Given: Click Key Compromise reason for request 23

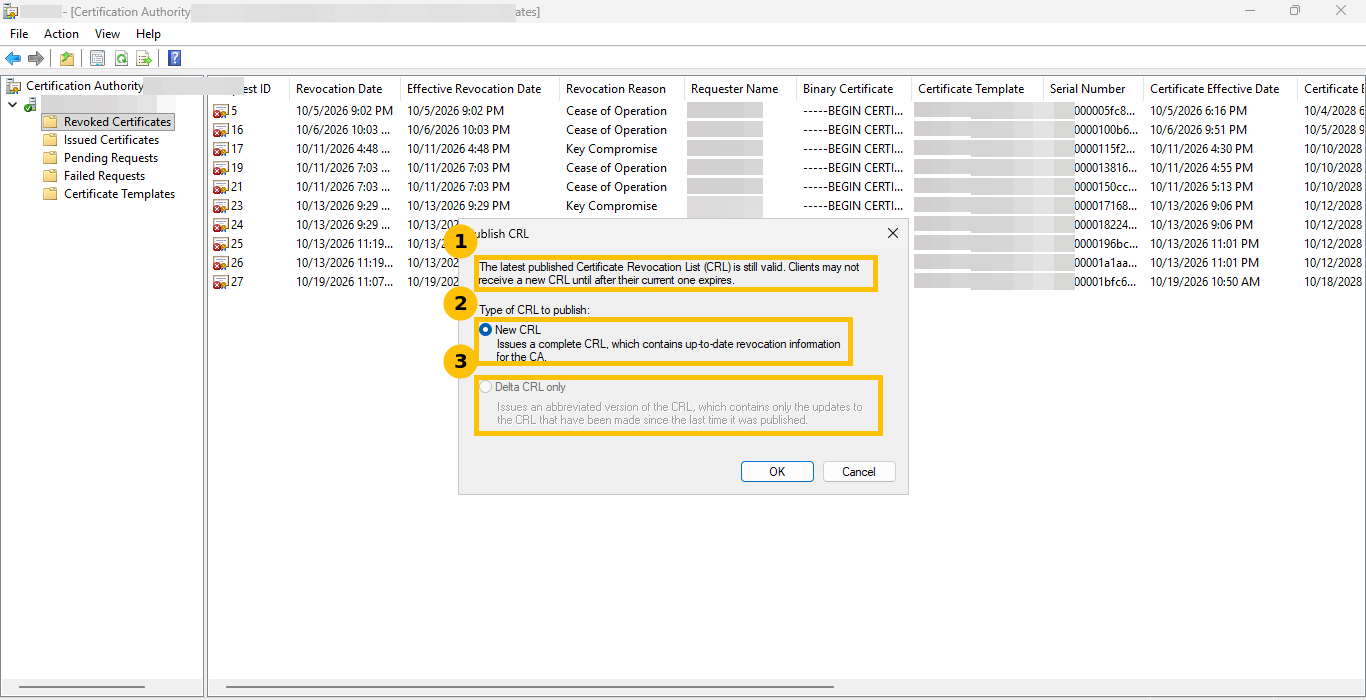Looking at the screenshot, I should click(612, 206).
